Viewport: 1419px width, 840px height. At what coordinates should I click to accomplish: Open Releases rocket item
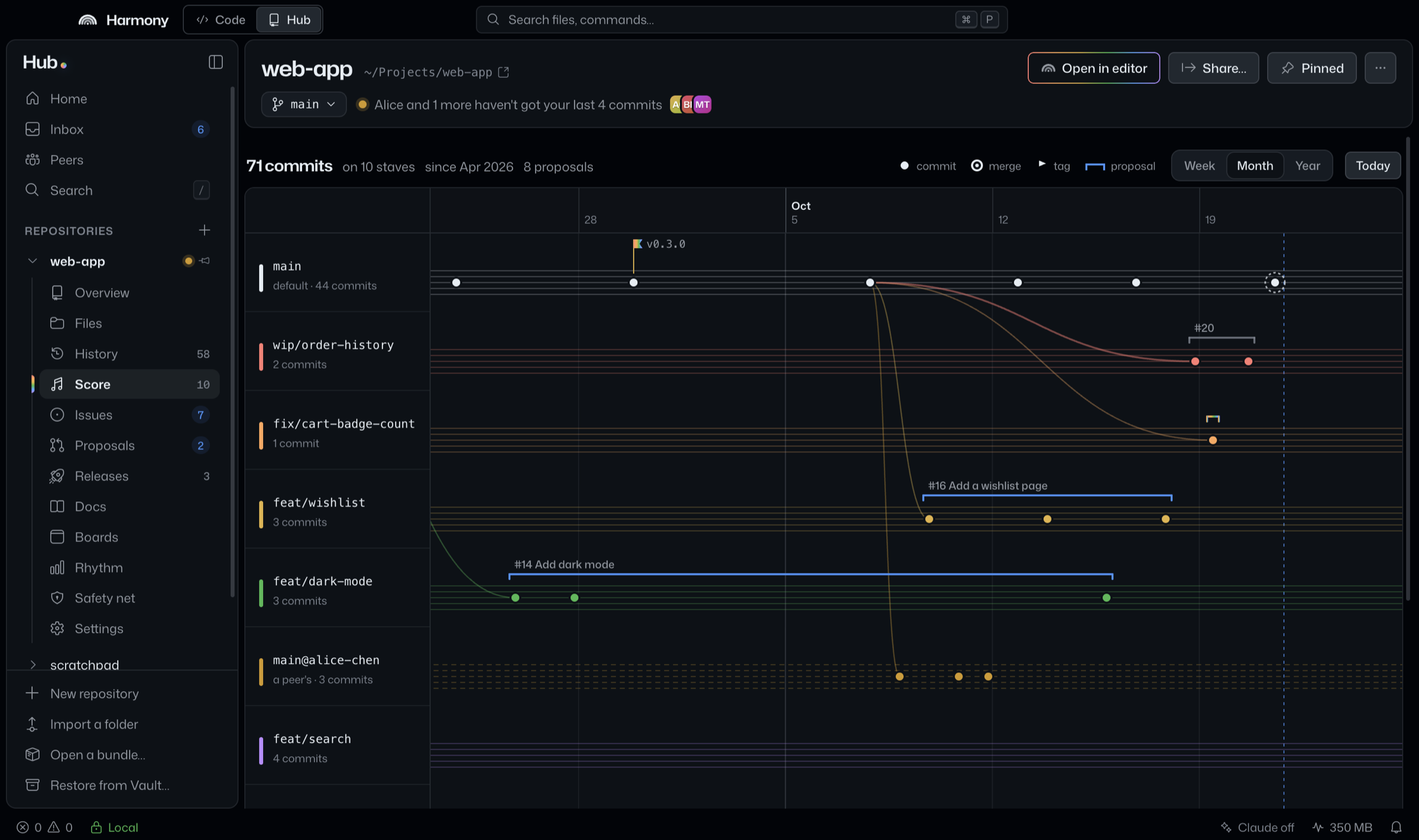coord(129,476)
